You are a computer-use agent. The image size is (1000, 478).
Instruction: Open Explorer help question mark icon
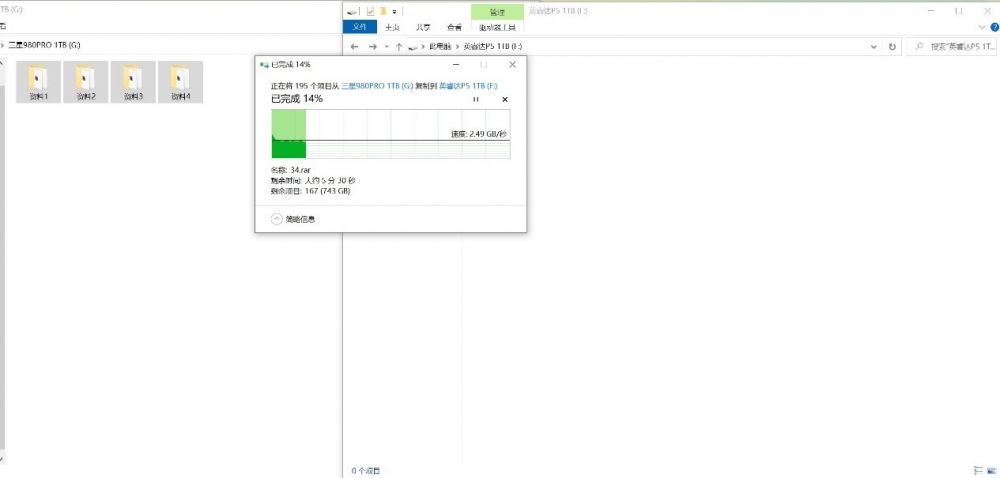coord(995,27)
